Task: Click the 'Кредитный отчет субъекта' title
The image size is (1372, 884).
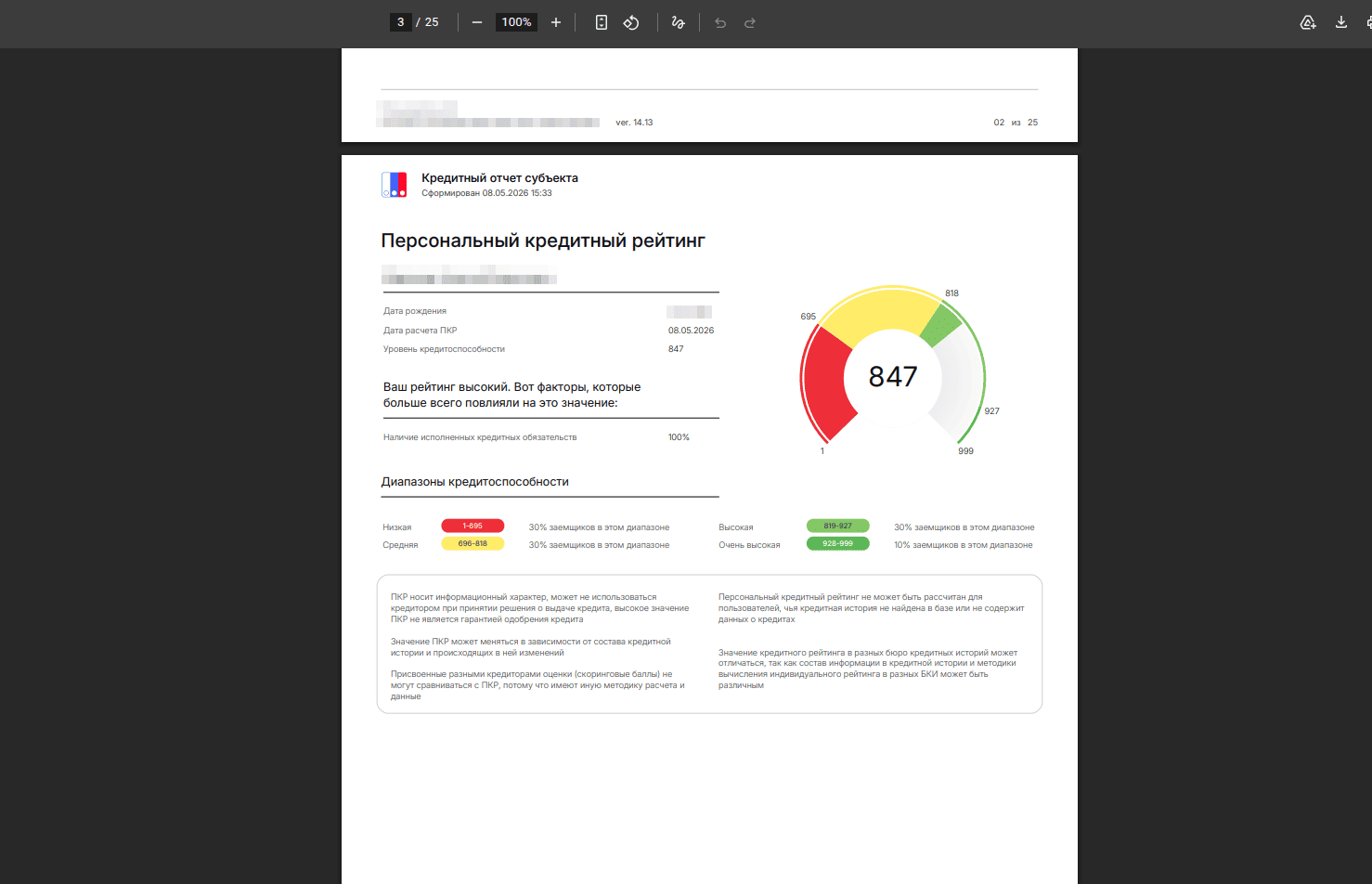Action: pyautogui.click(x=499, y=177)
